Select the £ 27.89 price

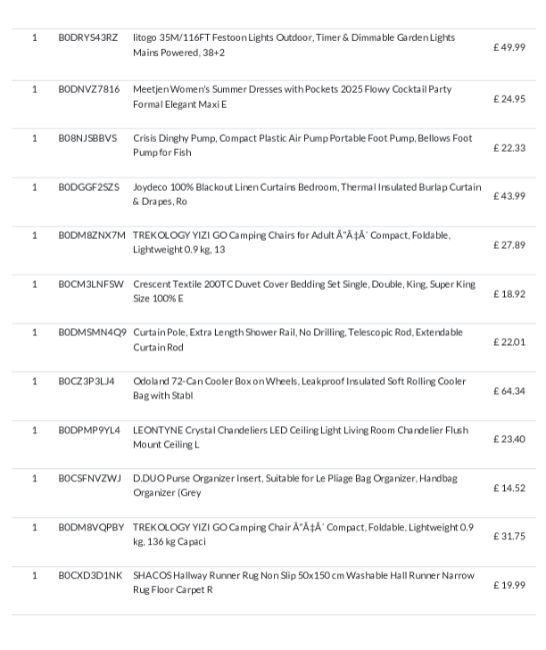tap(509, 245)
